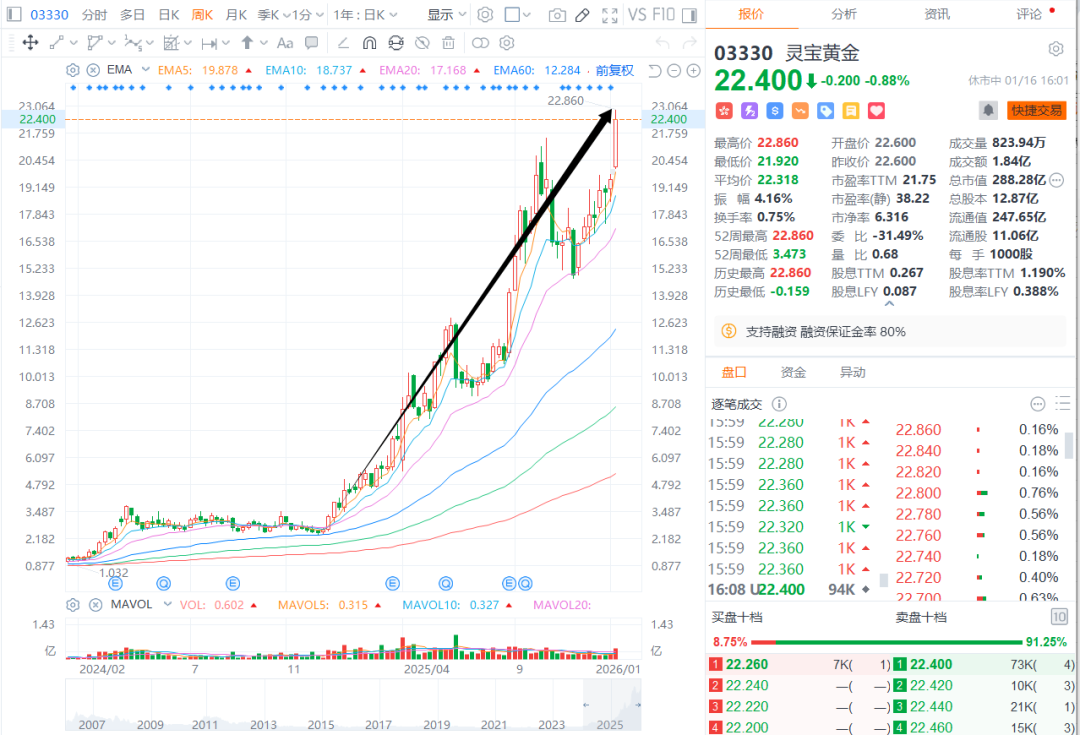1080x735 pixels.
Task: Choose the trend line drawing tool
Action: [56, 43]
